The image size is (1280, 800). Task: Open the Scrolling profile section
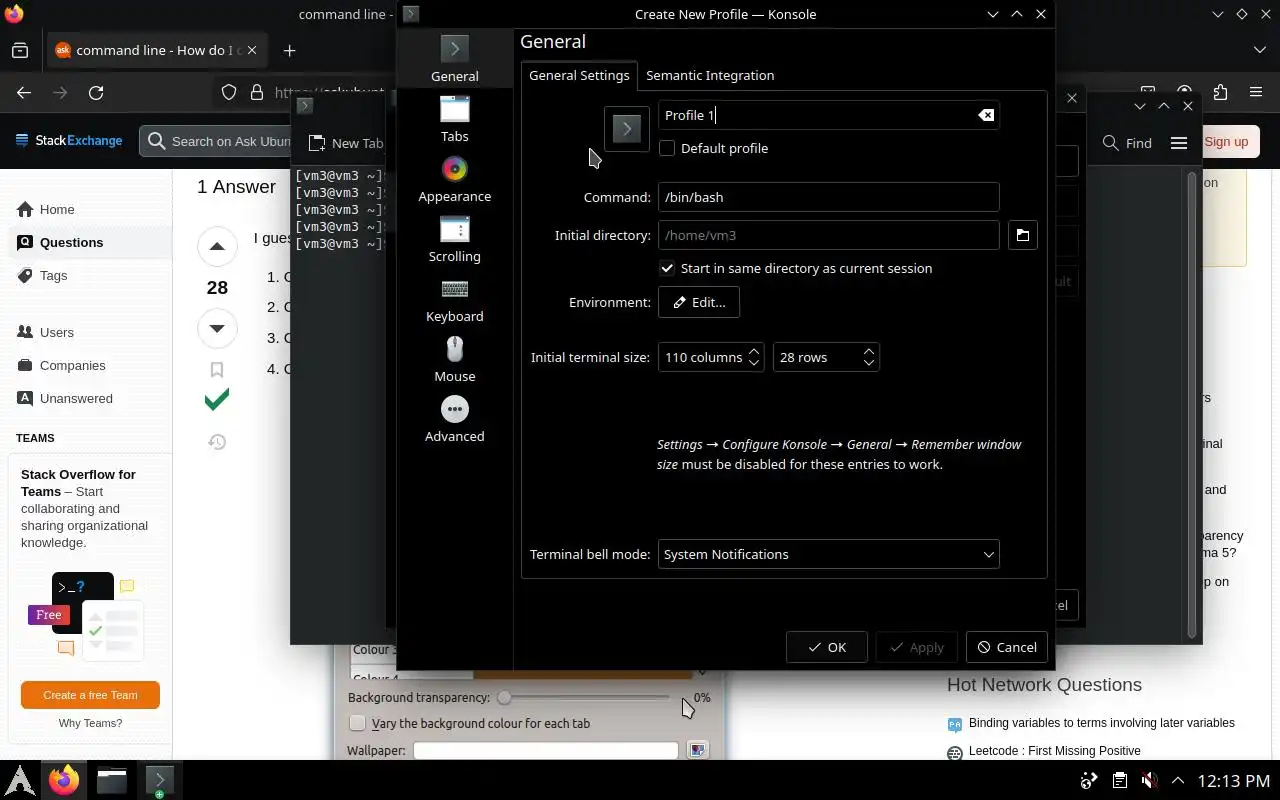click(454, 239)
